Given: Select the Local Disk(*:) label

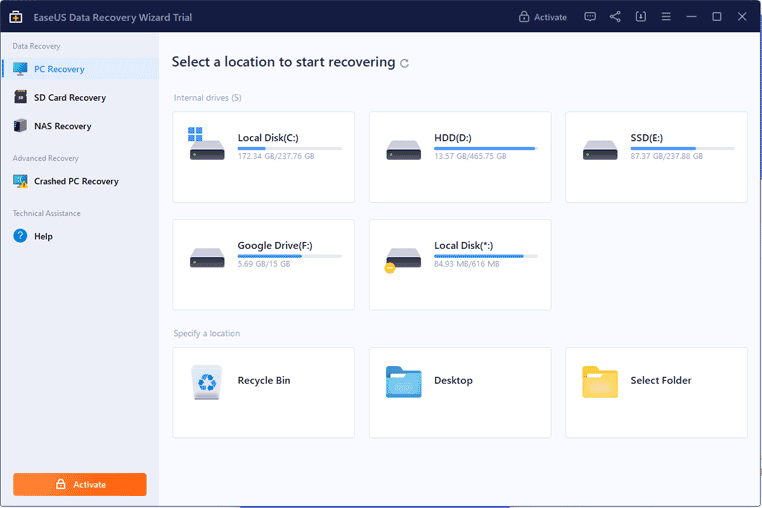Looking at the screenshot, I should click(464, 246).
